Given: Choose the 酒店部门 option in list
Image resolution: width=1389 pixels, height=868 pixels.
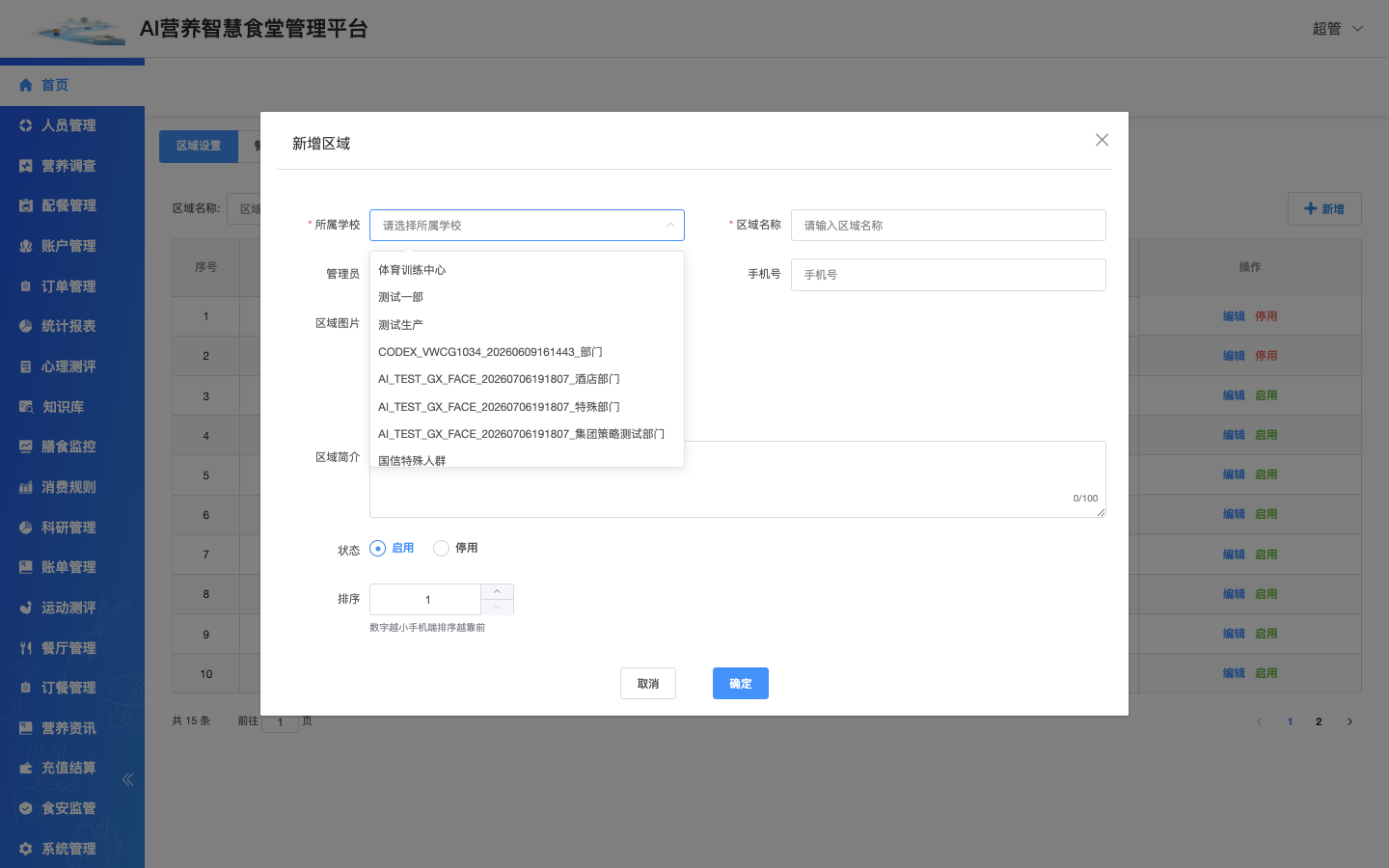Looking at the screenshot, I should tap(527, 379).
